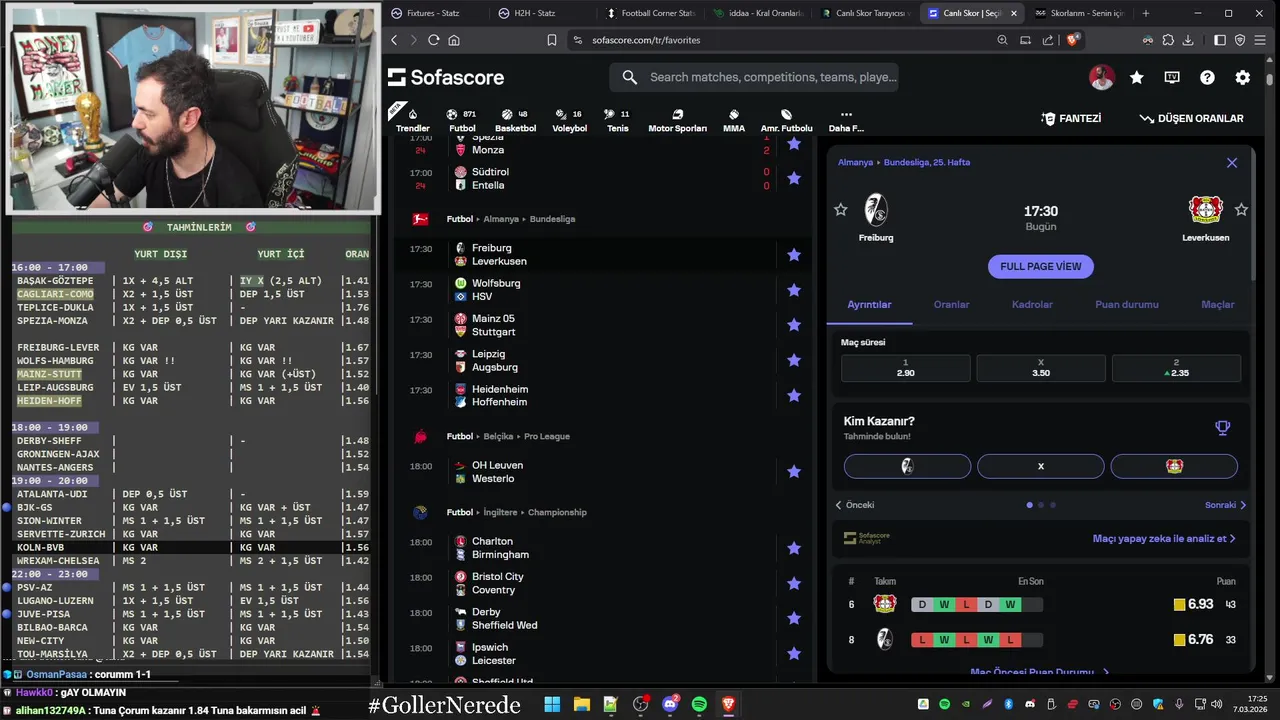Image resolution: width=1280 pixels, height=720 pixels.
Task: Switch to the Maçlar tab
Action: pyautogui.click(x=1218, y=304)
